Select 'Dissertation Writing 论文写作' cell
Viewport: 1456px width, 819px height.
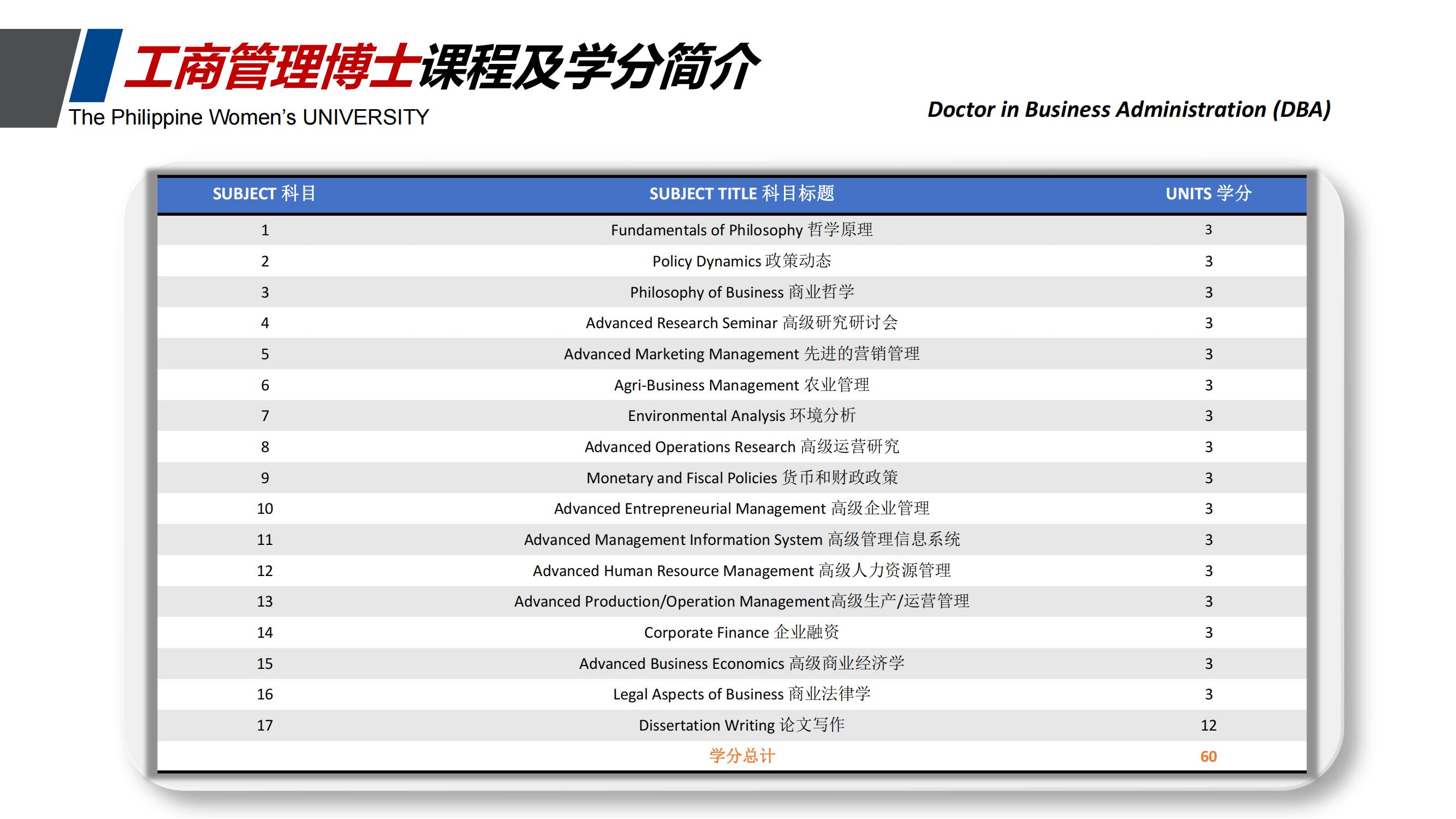[741, 725]
